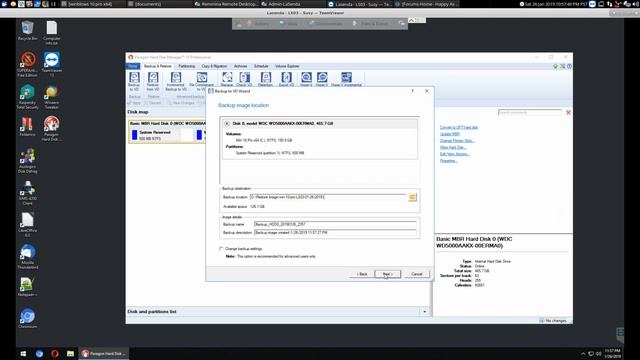The height and width of the screenshot is (360, 640).
Task: Click the File Complement to VD icon
Action: pyautogui.click(x=202, y=81)
